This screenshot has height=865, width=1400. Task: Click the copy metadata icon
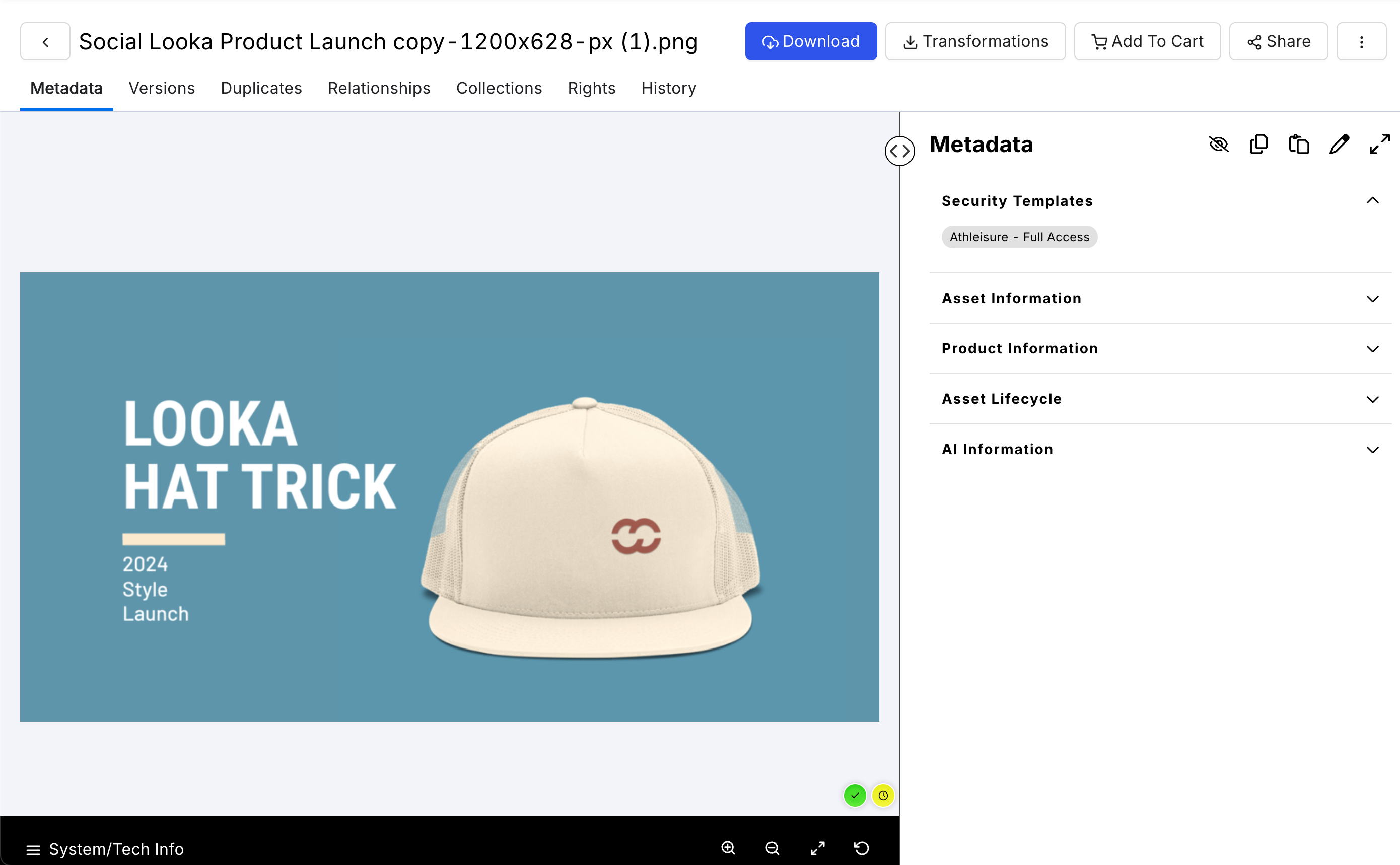pyautogui.click(x=1258, y=144)
